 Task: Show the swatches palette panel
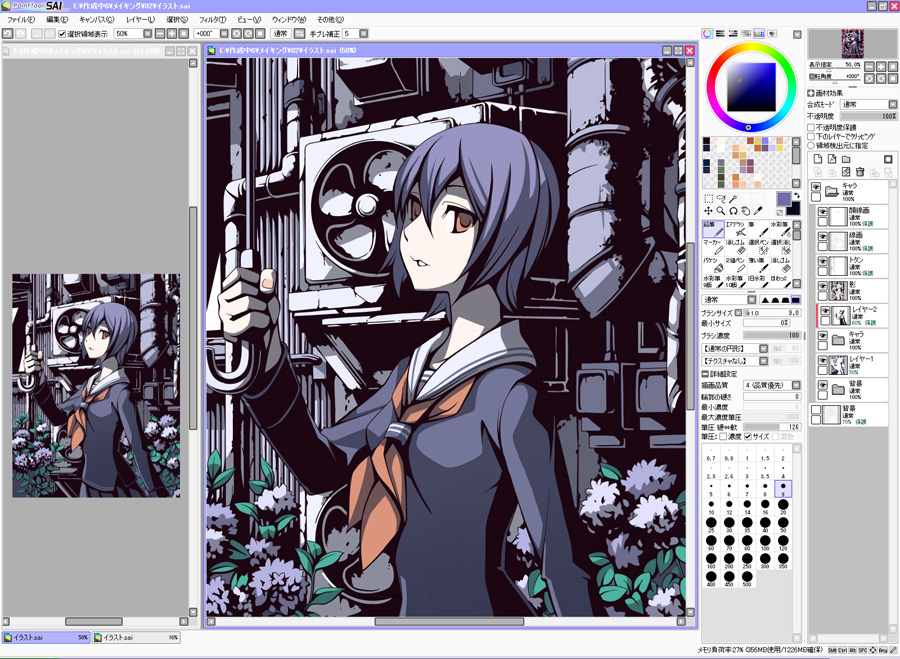pos(759,34)
